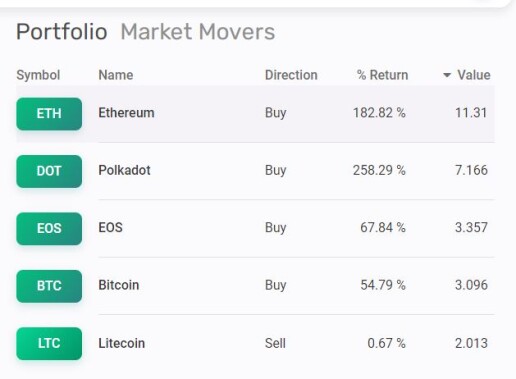Viewport: 516px width, 379px height.
Task: Click the ETH symbol badge
Action: [49, 114]
